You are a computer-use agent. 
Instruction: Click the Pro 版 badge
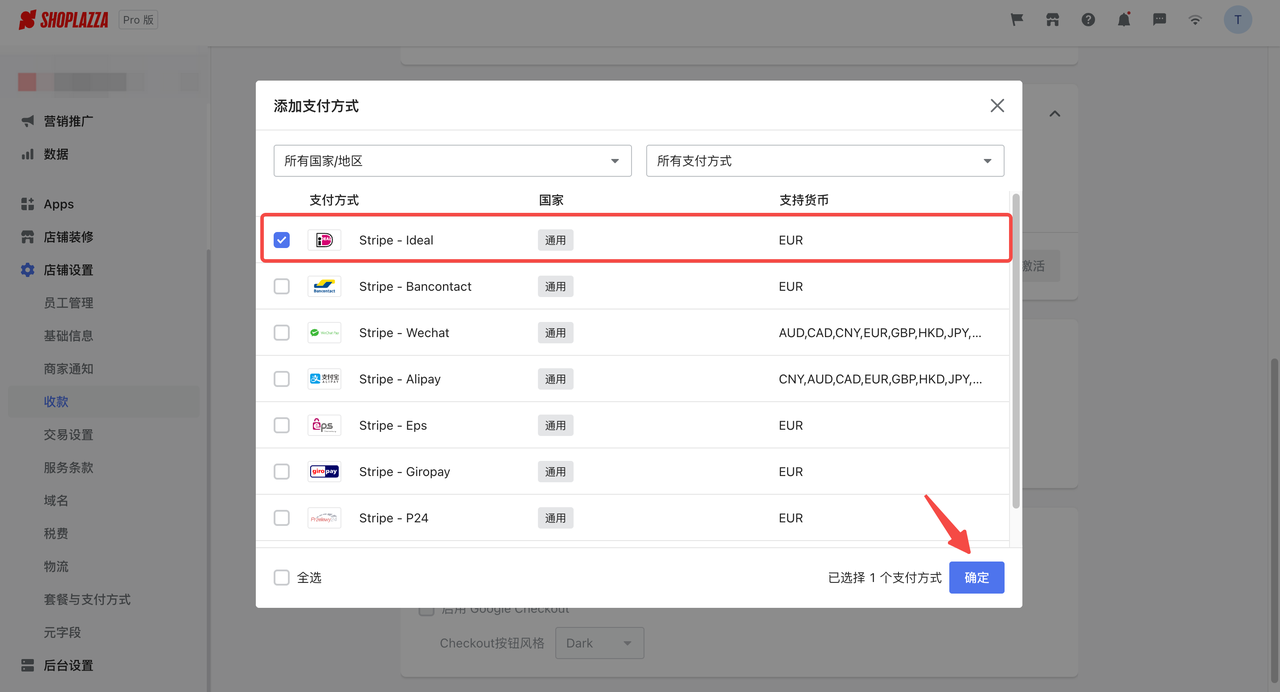click(x=138, y=20)
